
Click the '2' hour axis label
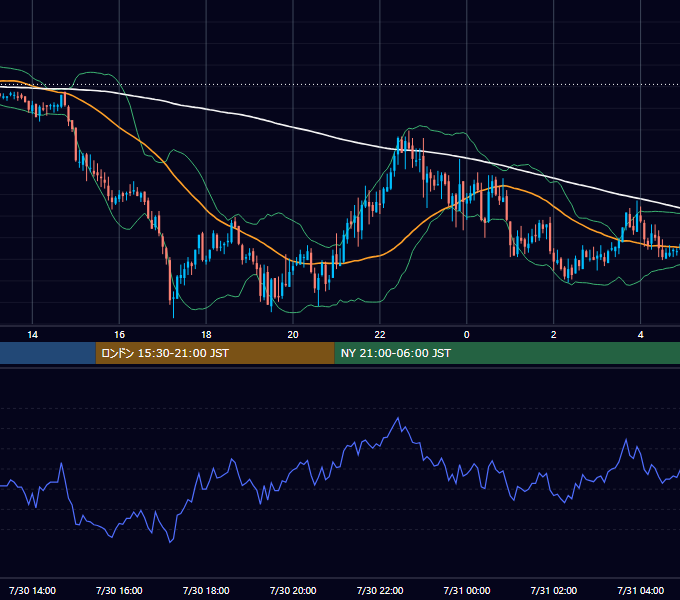553,335
